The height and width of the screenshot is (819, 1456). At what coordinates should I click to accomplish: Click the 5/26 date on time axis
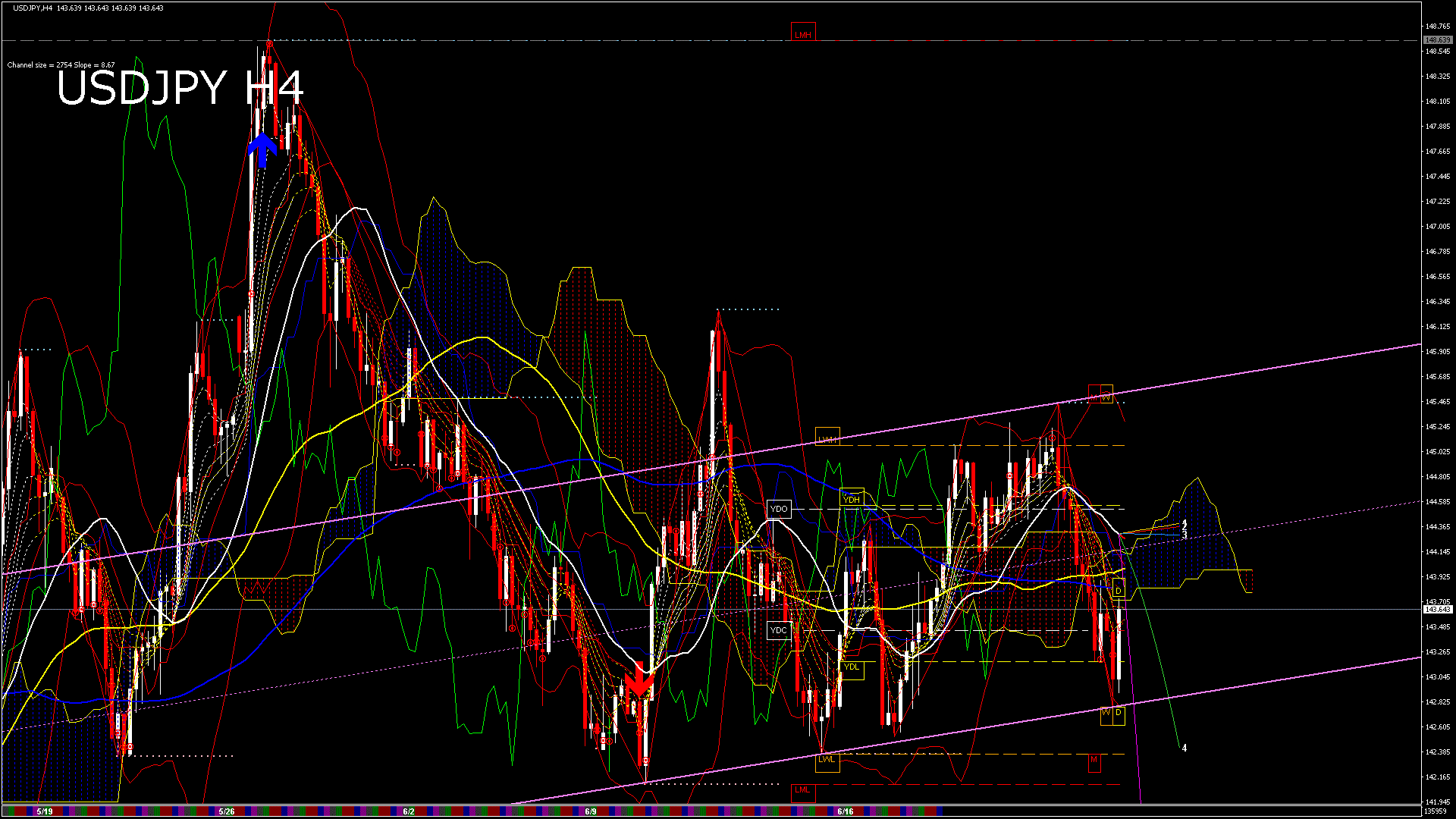226,811
